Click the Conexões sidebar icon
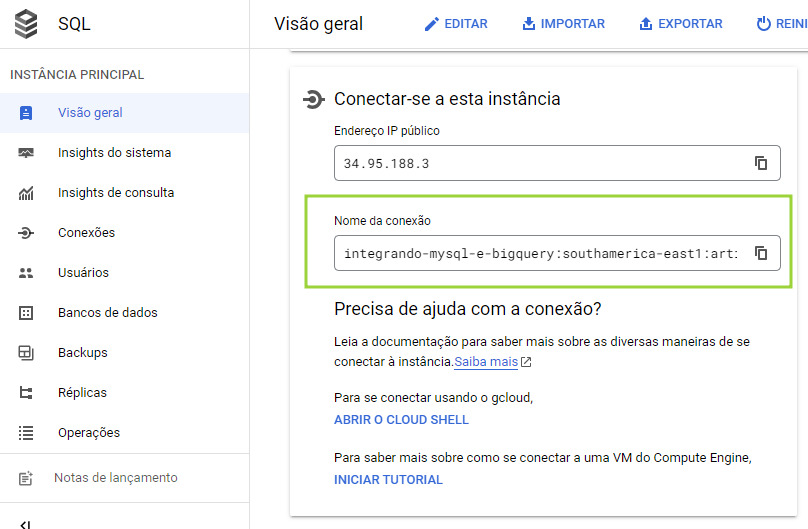Viewport: 808px width, 529px height. coord(26,233)
